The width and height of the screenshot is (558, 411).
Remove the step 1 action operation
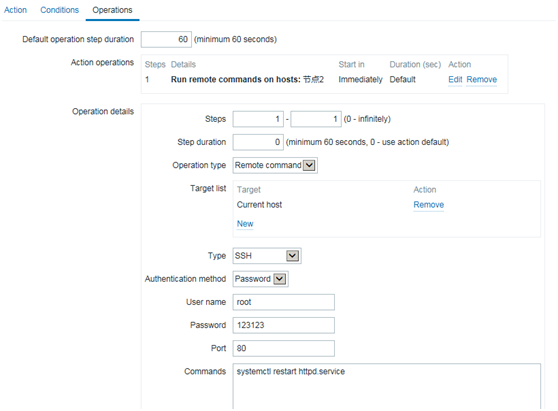(x=481, y=79)
